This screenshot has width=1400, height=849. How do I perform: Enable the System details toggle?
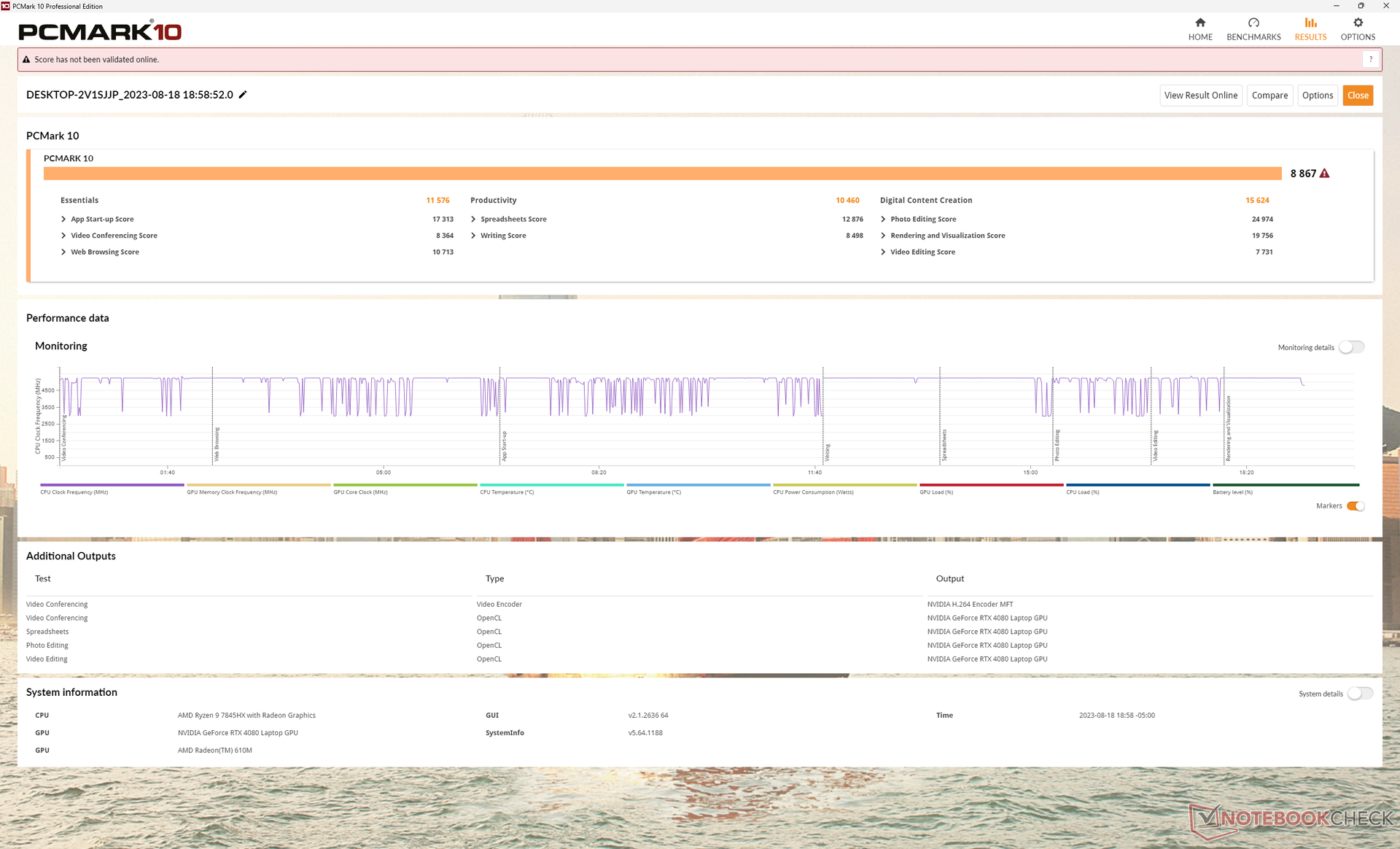point(1360,694)
